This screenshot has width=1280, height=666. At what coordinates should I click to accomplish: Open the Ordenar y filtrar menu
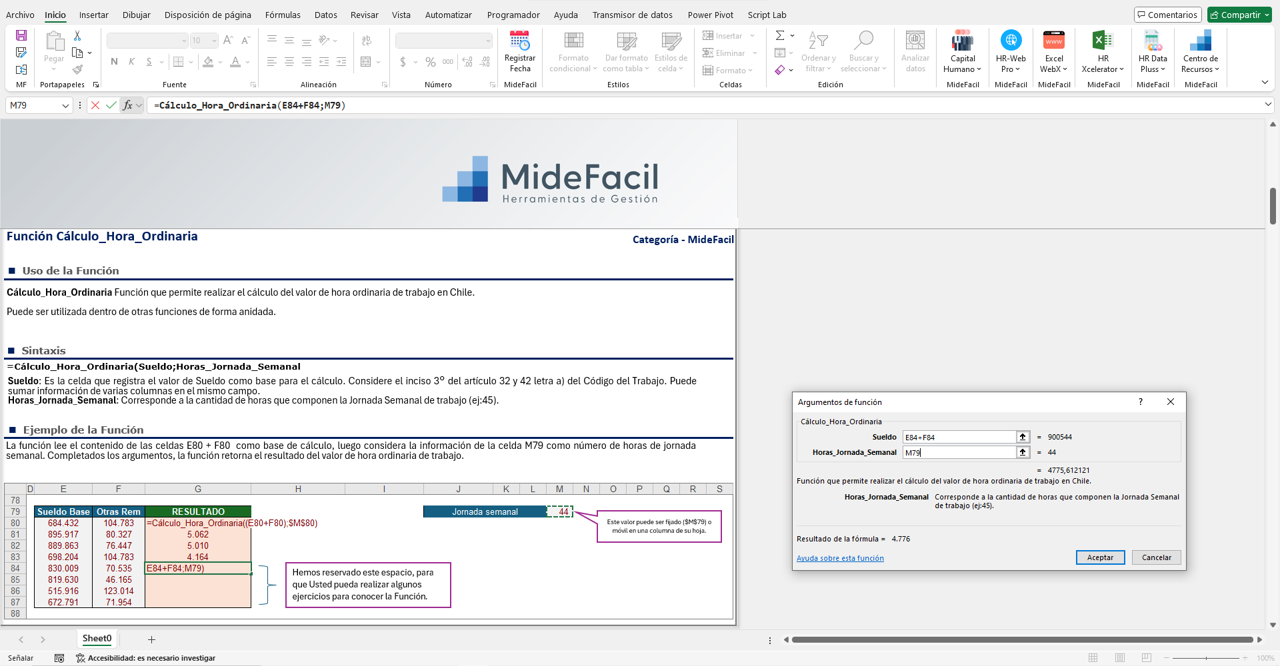coord(818,50)
